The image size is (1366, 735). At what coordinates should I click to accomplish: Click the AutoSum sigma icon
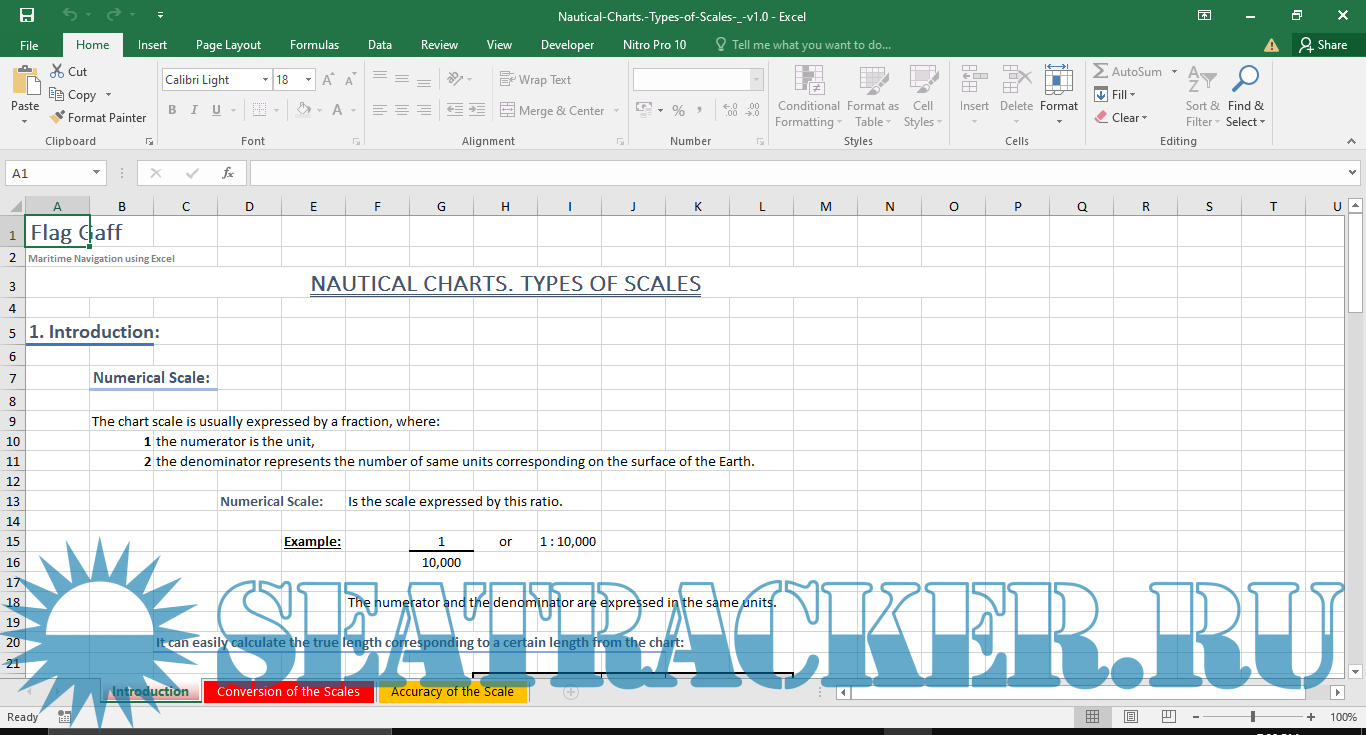click(x=1100, y=71)
